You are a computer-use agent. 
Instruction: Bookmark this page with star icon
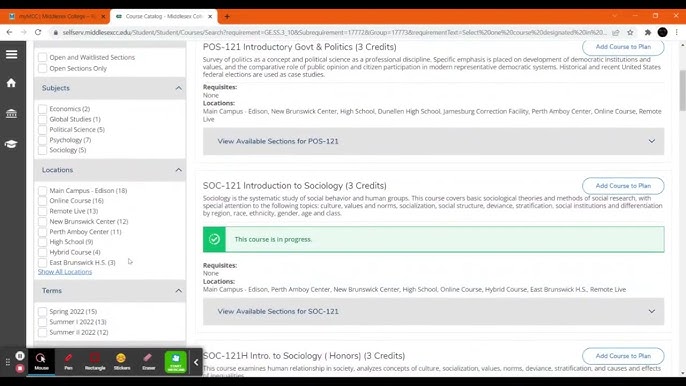point(630,32)
